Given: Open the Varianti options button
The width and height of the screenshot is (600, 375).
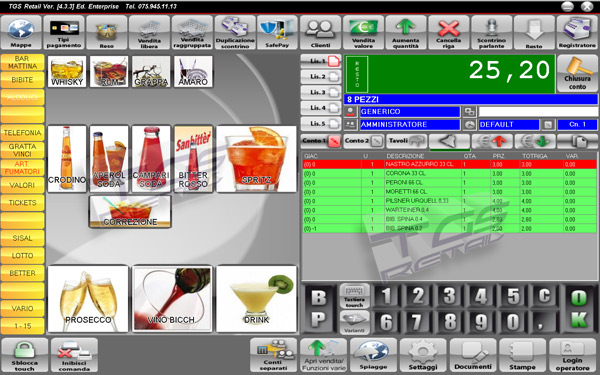Looking at the screenshot, I should (x=354, y=322).
